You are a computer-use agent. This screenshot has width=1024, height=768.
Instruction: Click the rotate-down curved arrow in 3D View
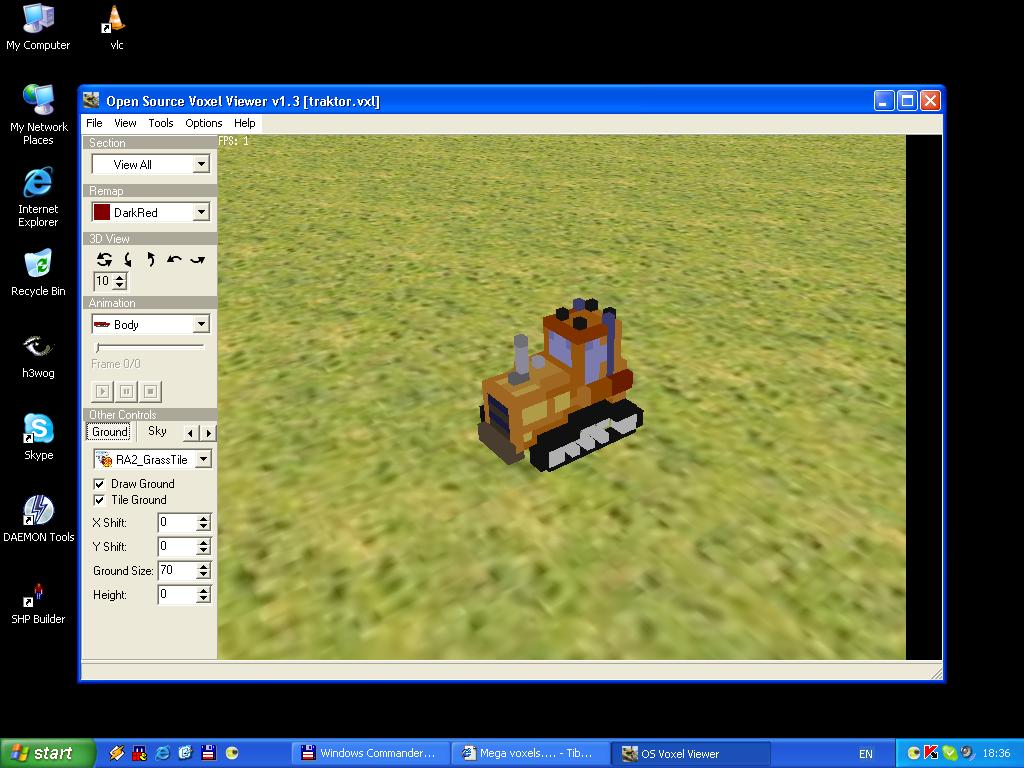point(128,259)
